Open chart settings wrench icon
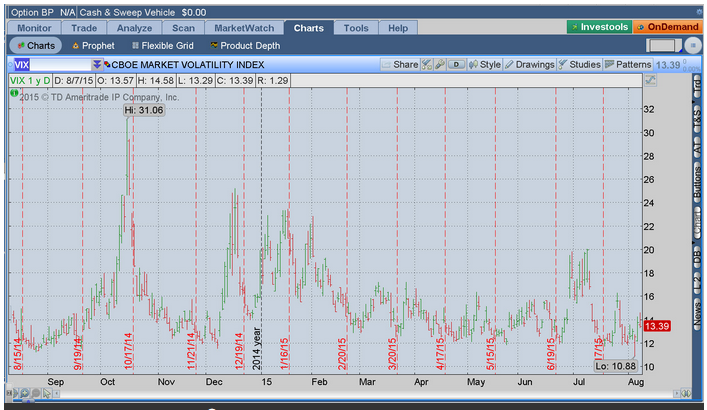The image size is (707, 410). coord(440,64)
